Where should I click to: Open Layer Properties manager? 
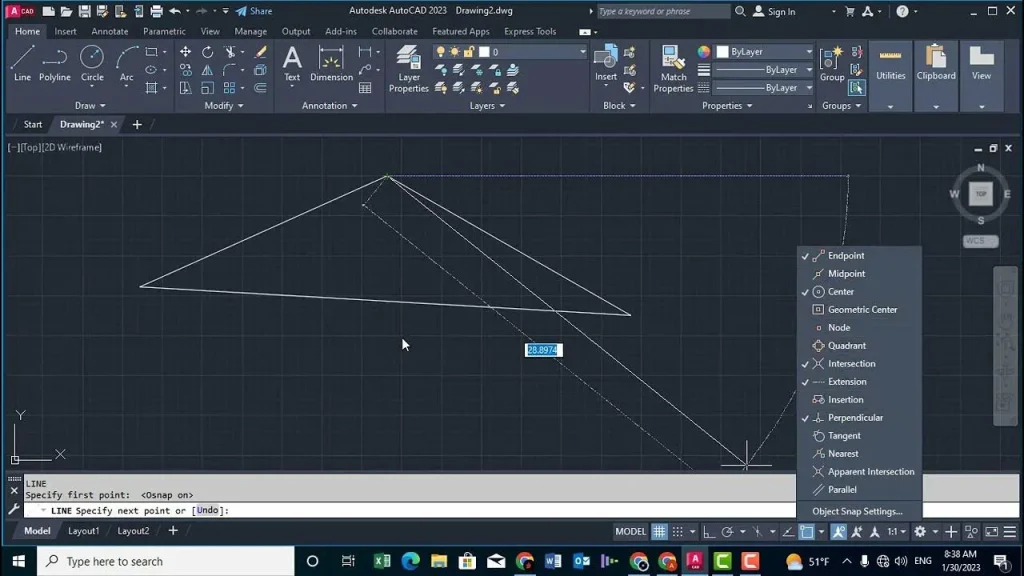click(x=409, y=69)
